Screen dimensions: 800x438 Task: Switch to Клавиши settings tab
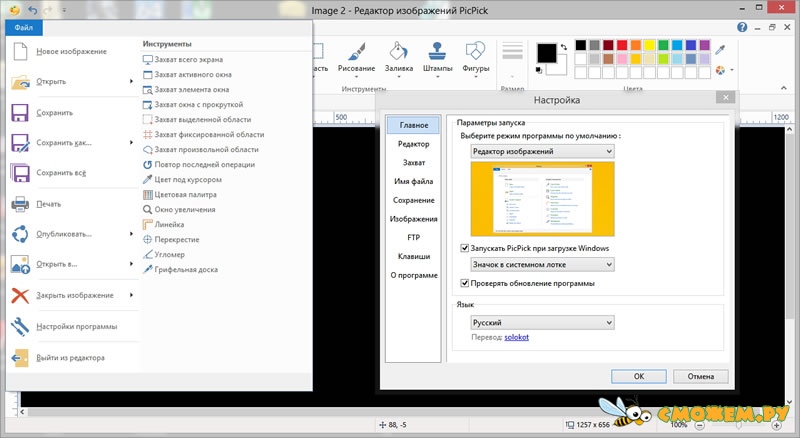(x=413, y=256)
